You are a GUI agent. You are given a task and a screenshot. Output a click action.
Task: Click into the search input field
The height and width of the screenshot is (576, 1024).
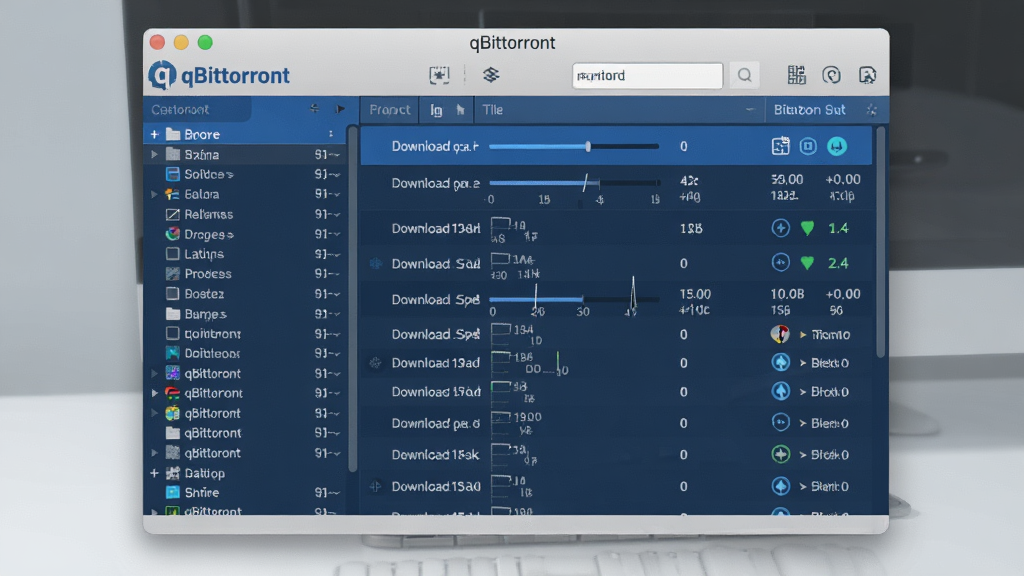tap(647, 75)
